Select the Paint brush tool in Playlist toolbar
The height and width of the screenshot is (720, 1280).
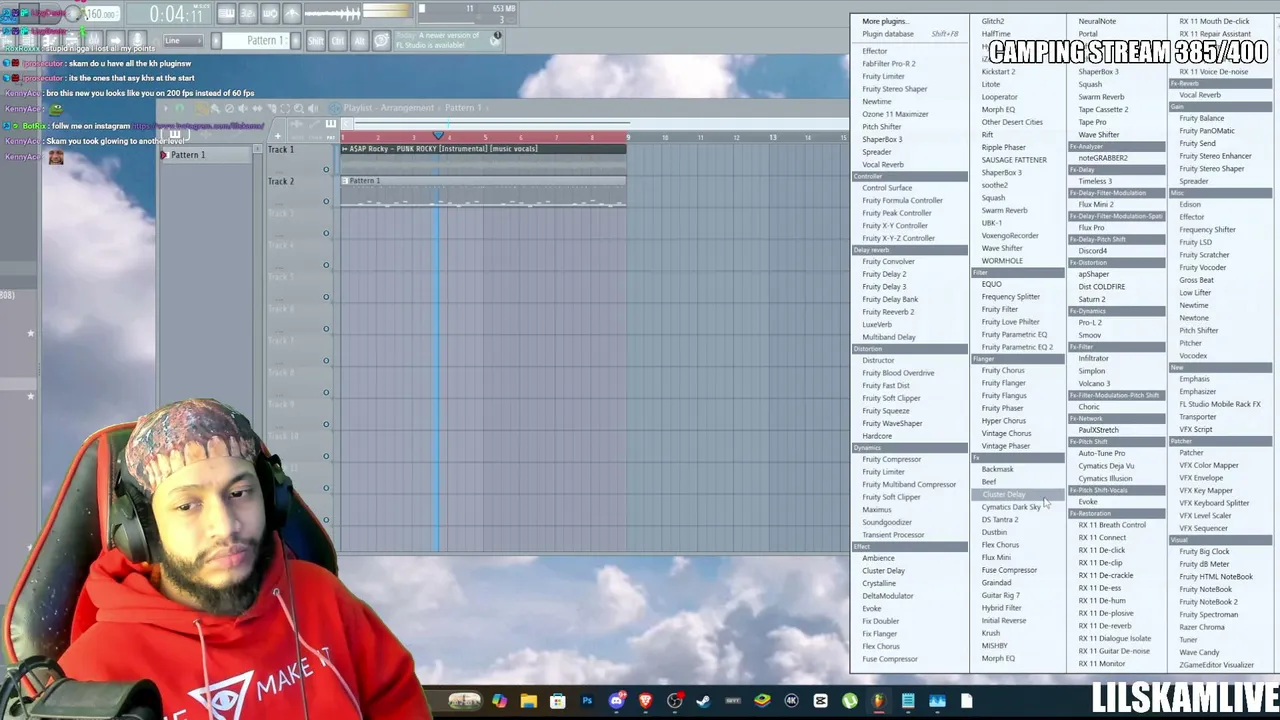tap(214, 108)
